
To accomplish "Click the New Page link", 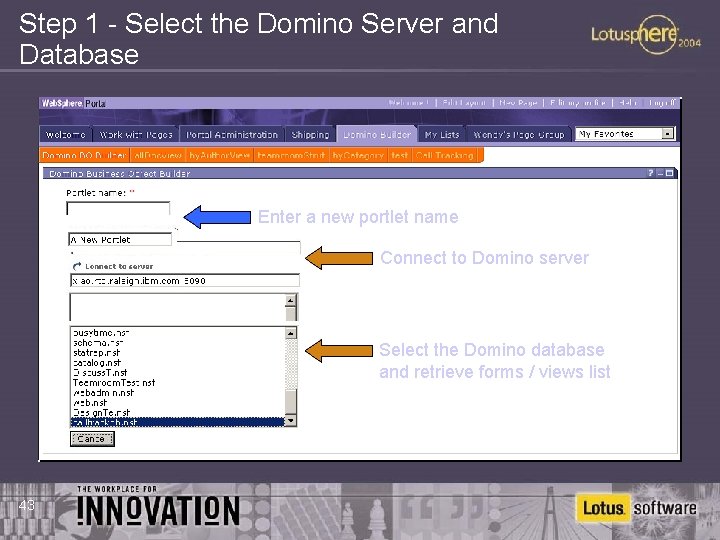I will click(518, 103).
